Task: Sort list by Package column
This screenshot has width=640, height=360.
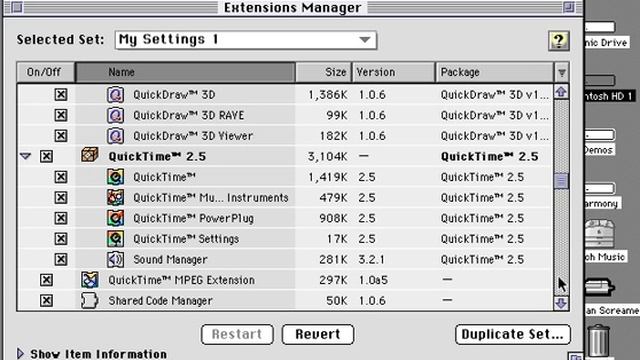Action: tap(495, 72)
